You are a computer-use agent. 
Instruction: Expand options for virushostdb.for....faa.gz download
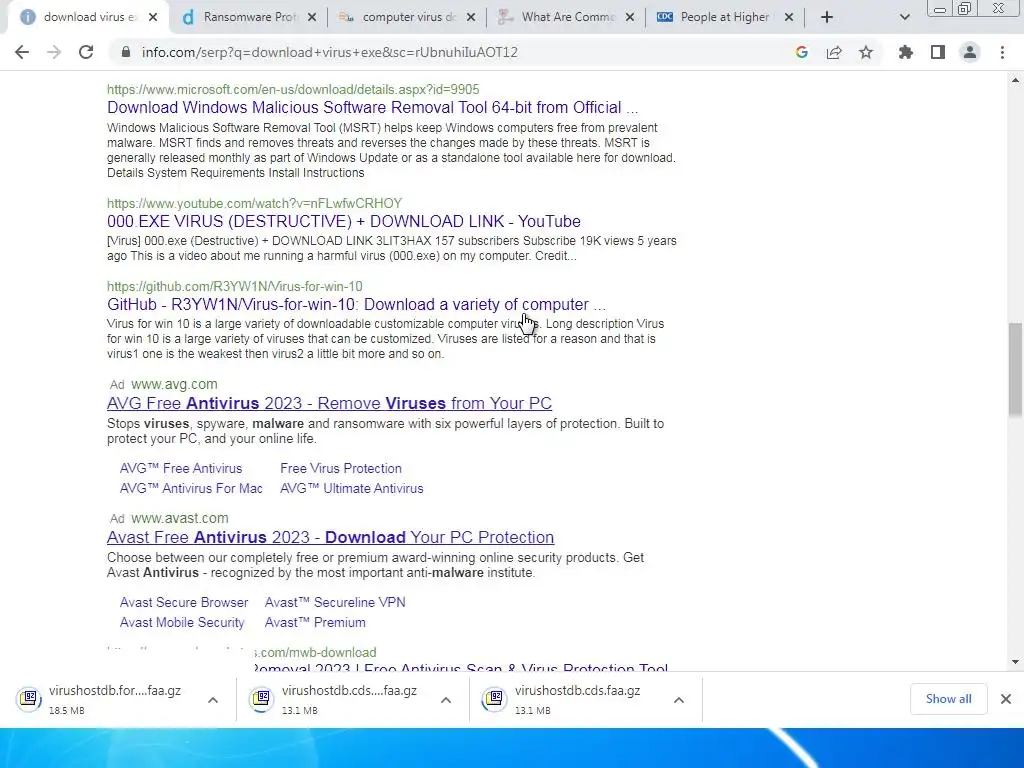(213, 700)
